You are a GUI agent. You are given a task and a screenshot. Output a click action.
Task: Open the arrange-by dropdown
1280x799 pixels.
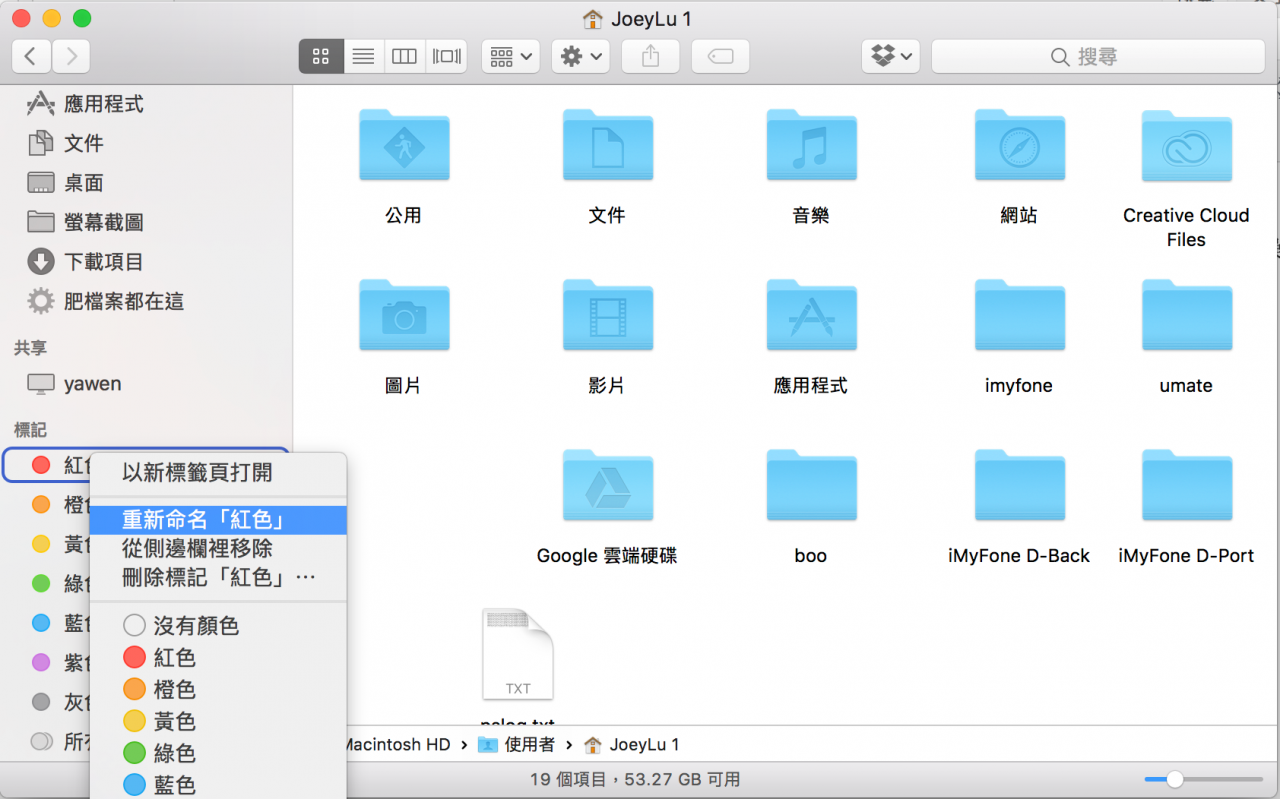point(510,57)
